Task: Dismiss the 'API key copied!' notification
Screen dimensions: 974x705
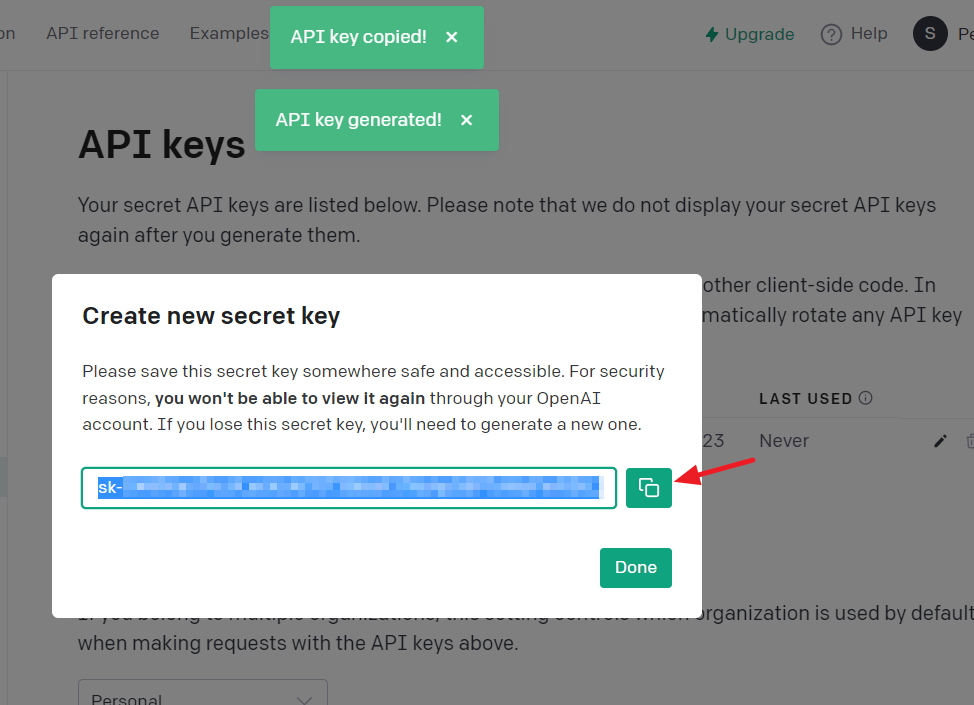Action: coord(451,36)
